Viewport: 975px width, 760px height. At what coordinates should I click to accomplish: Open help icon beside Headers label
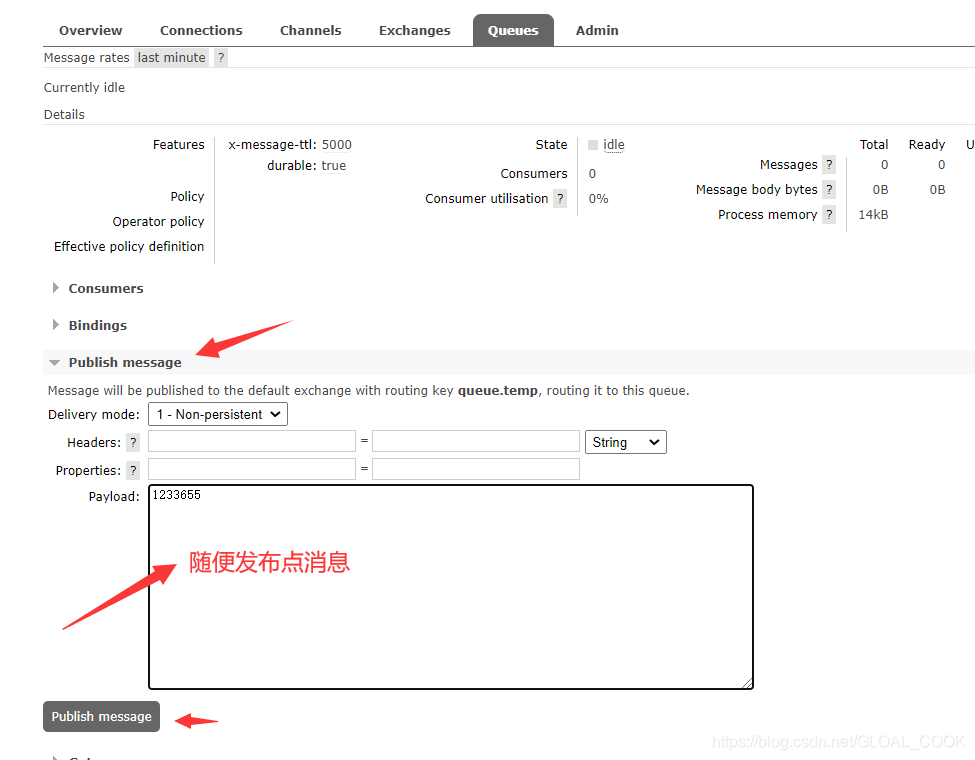click(x=133, y=442)
